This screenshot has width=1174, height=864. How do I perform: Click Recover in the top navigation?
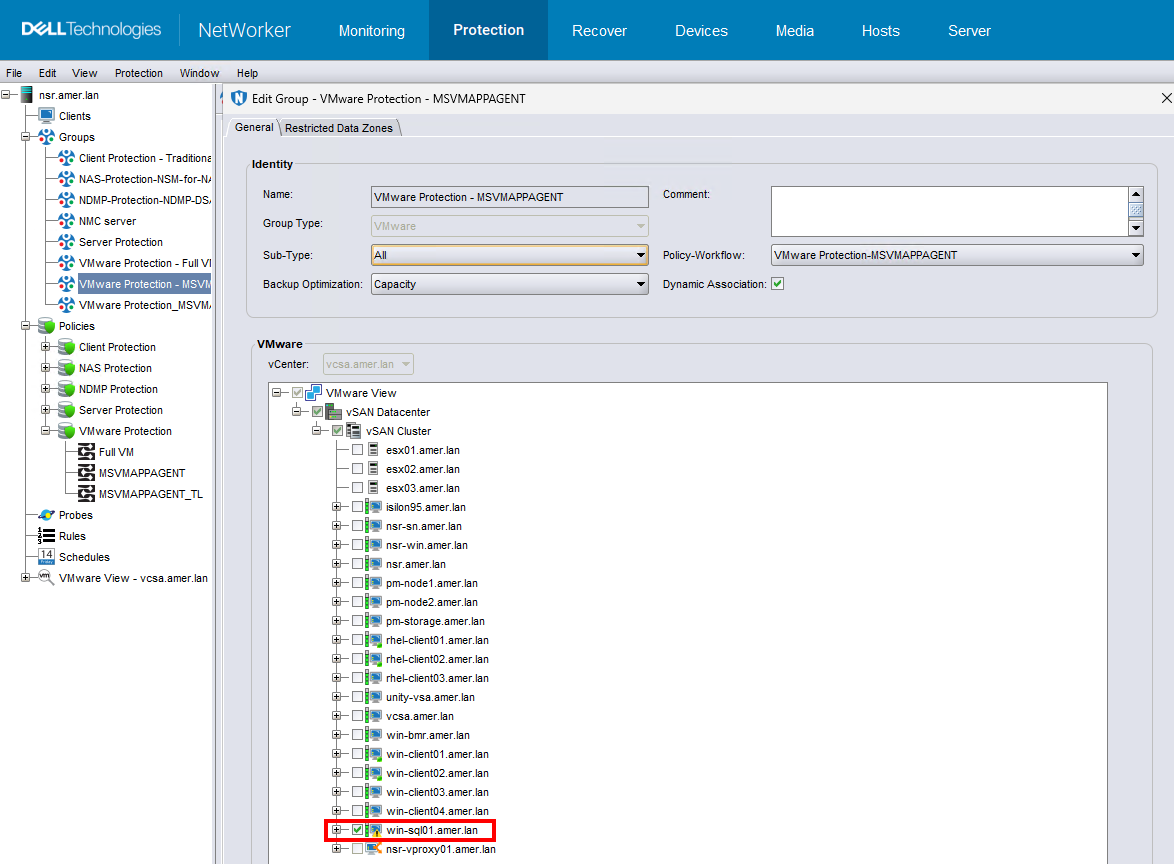(x=599, y=30)
